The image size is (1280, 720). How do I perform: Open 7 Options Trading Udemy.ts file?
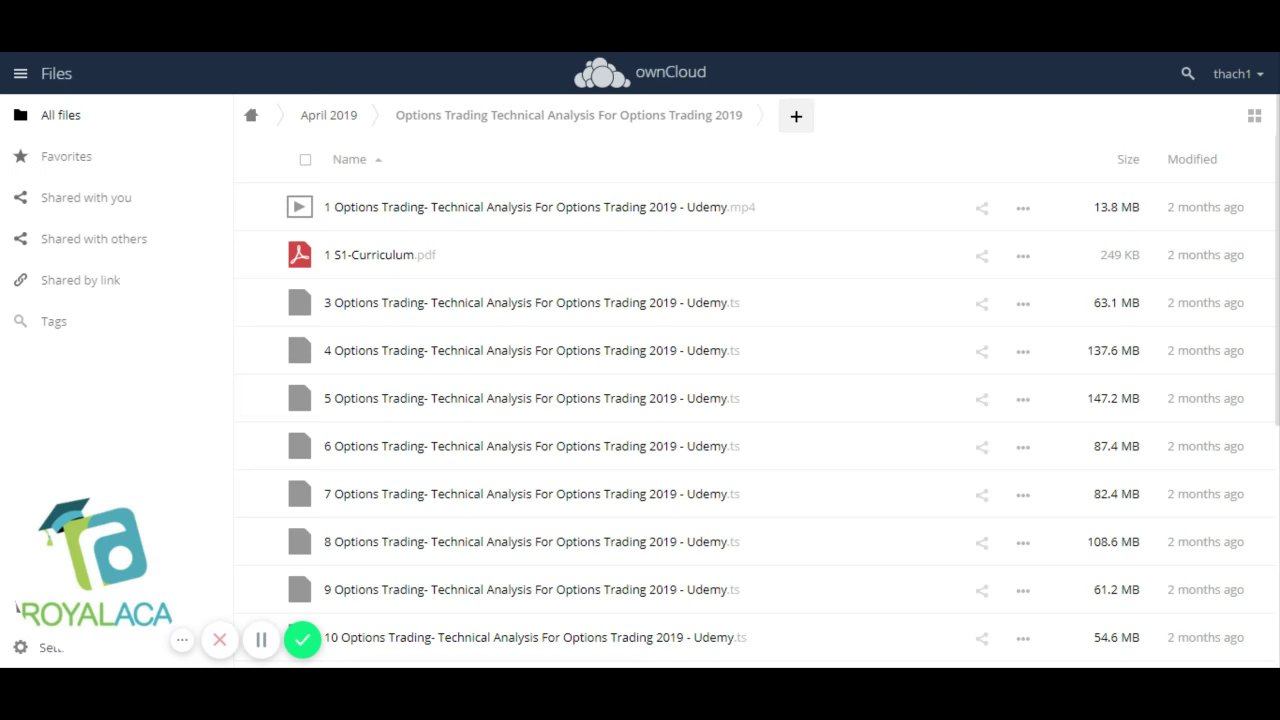(532, 494)
